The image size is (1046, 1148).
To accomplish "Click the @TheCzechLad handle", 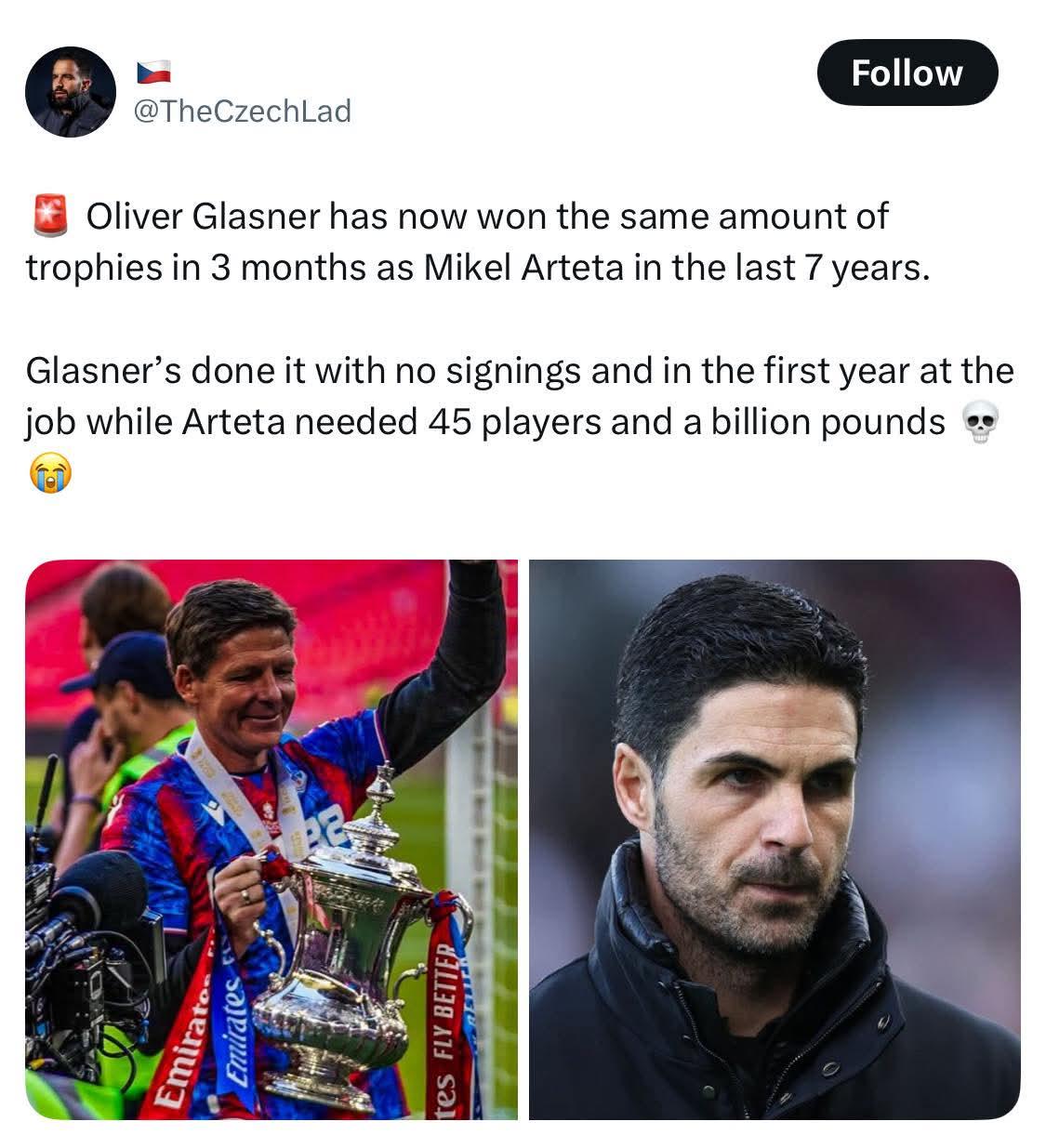I will click(x=243, y=111).
